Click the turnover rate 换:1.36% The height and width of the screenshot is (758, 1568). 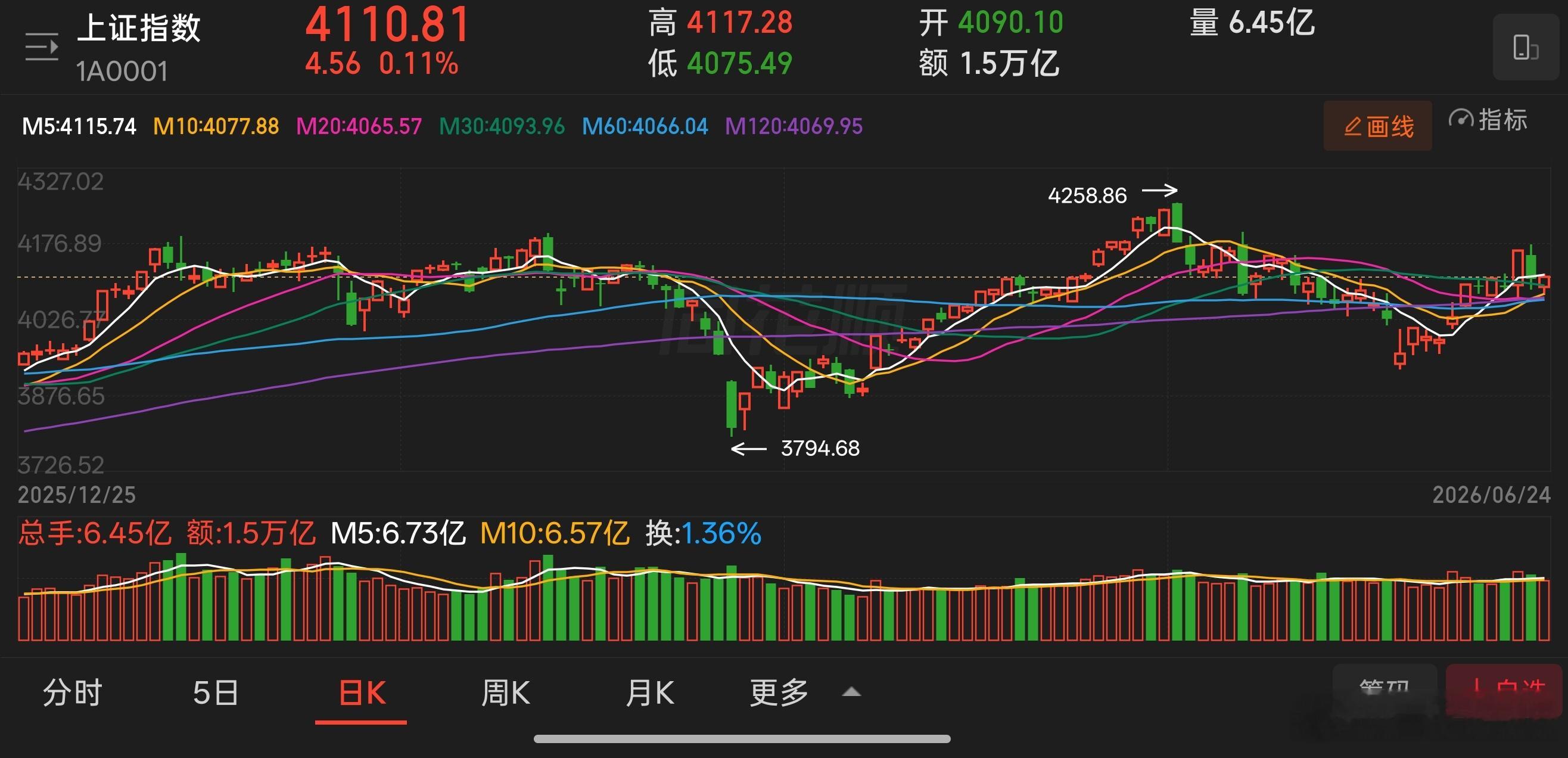point(704,533)
